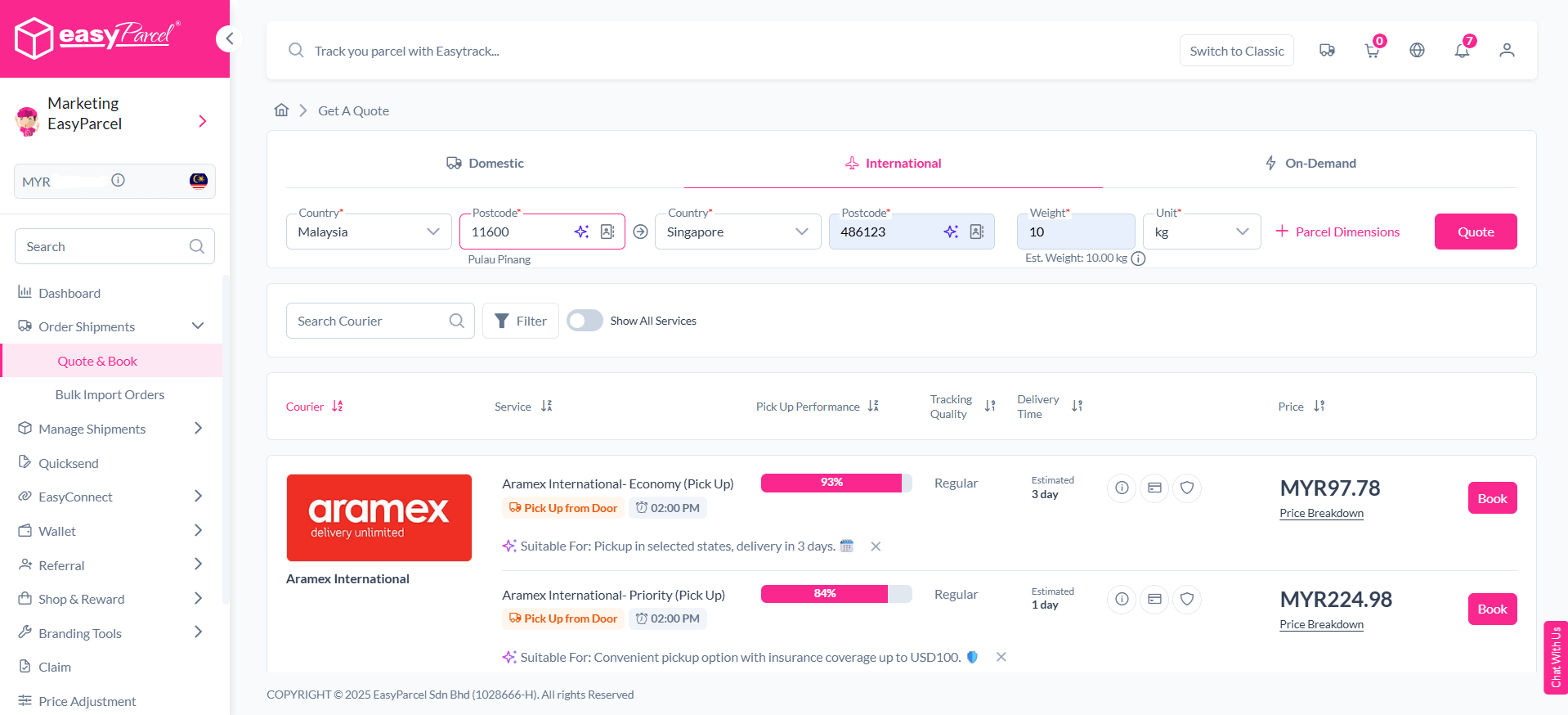Screen dimensions: 1568x715
Task: Click info icon for Aramex Priority service
Action: pyautogui.click(x=1122, y=600)
